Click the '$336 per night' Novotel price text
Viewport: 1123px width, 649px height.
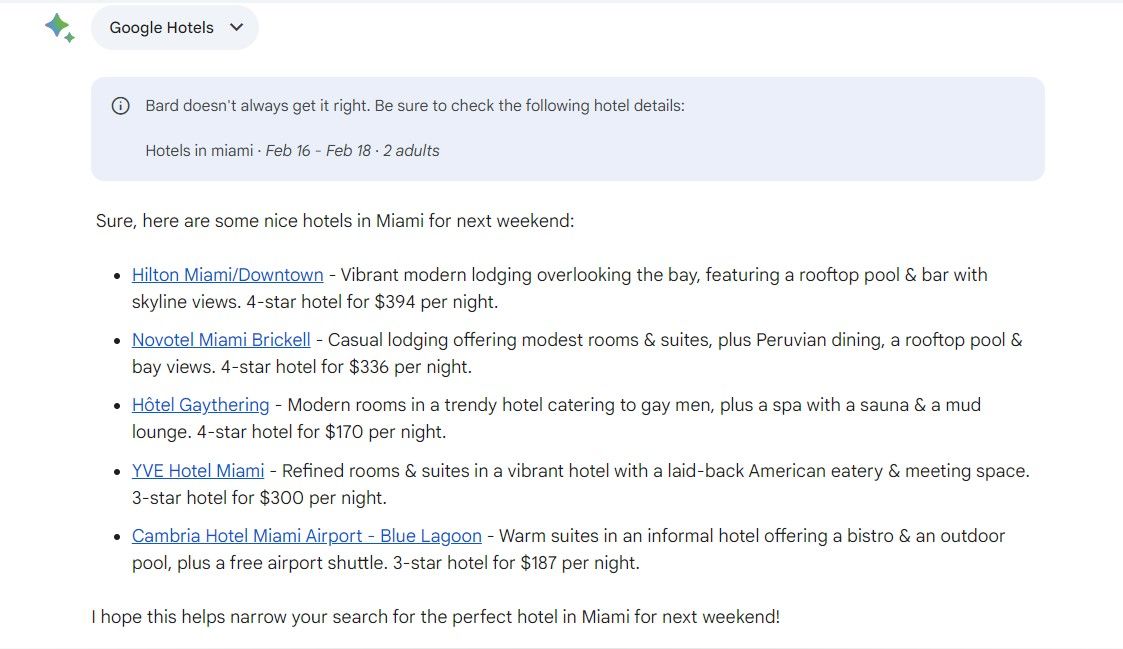(410, 367)
